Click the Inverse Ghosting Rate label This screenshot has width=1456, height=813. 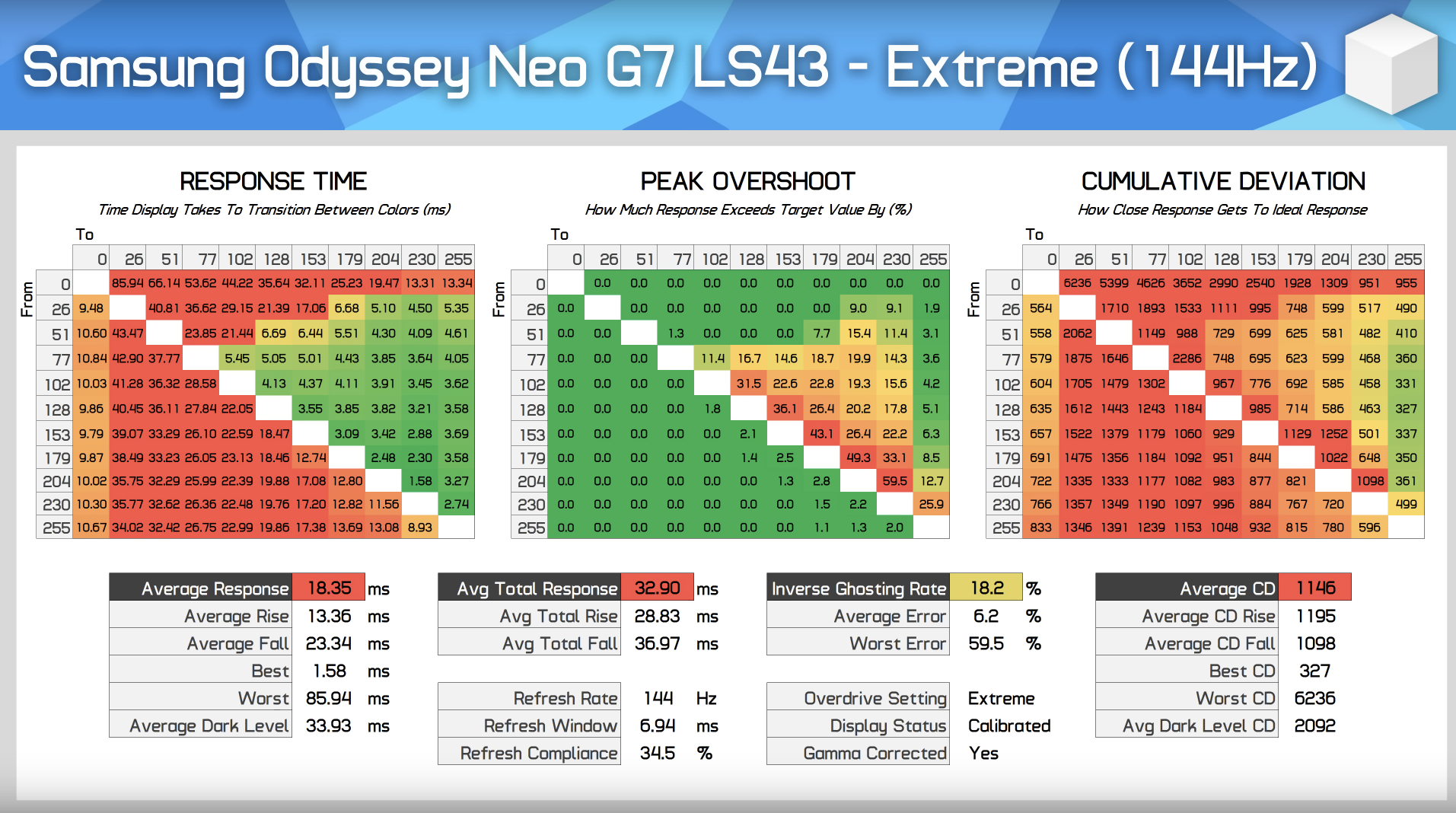pyautogui.click(x=859, y=588)
